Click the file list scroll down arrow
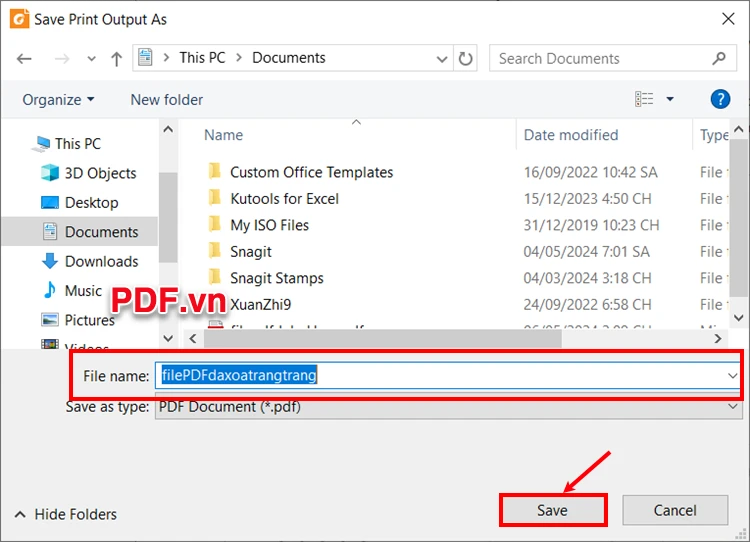This screenshot has height=542, width=750. pos(738,318)
